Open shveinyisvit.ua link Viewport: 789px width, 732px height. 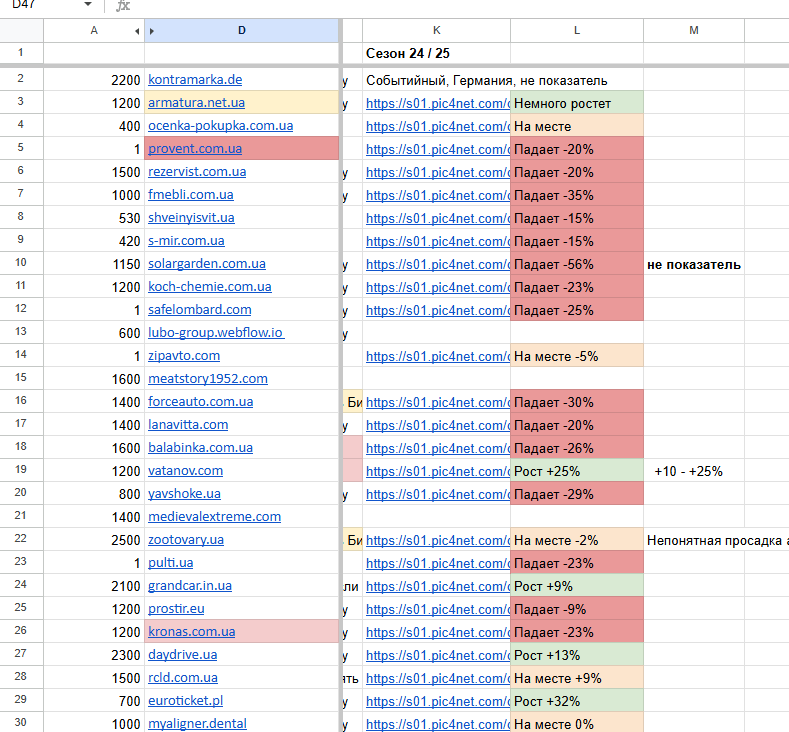(191, 218)
